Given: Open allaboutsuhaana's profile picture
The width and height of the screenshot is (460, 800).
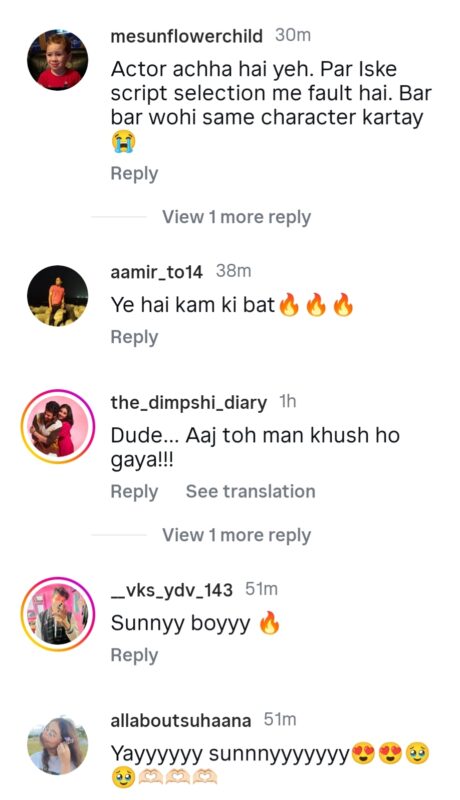Looking at the screenshot, I should tap(58, 745).
